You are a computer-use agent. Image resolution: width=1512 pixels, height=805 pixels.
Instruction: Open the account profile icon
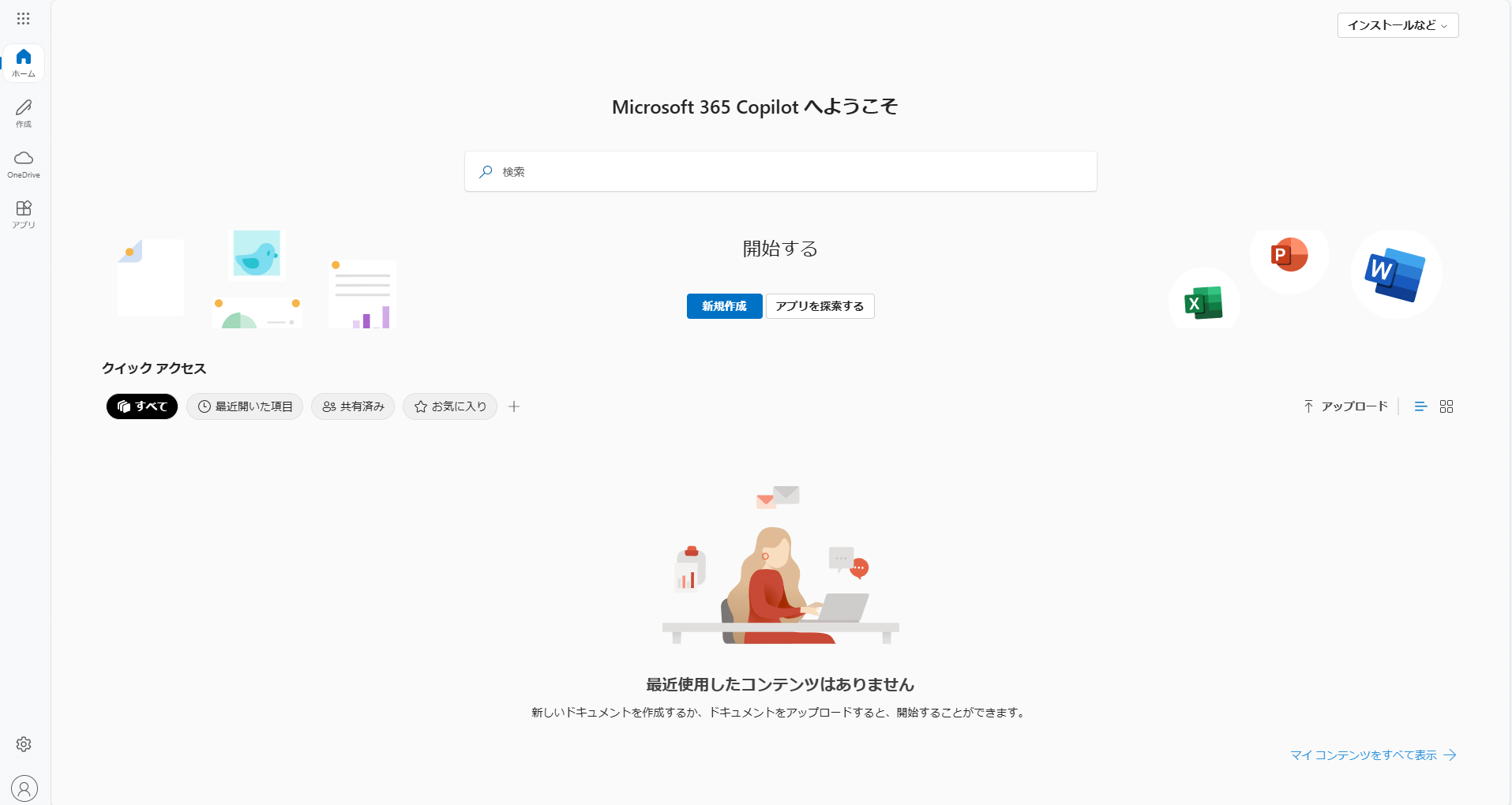coord(24,788)
